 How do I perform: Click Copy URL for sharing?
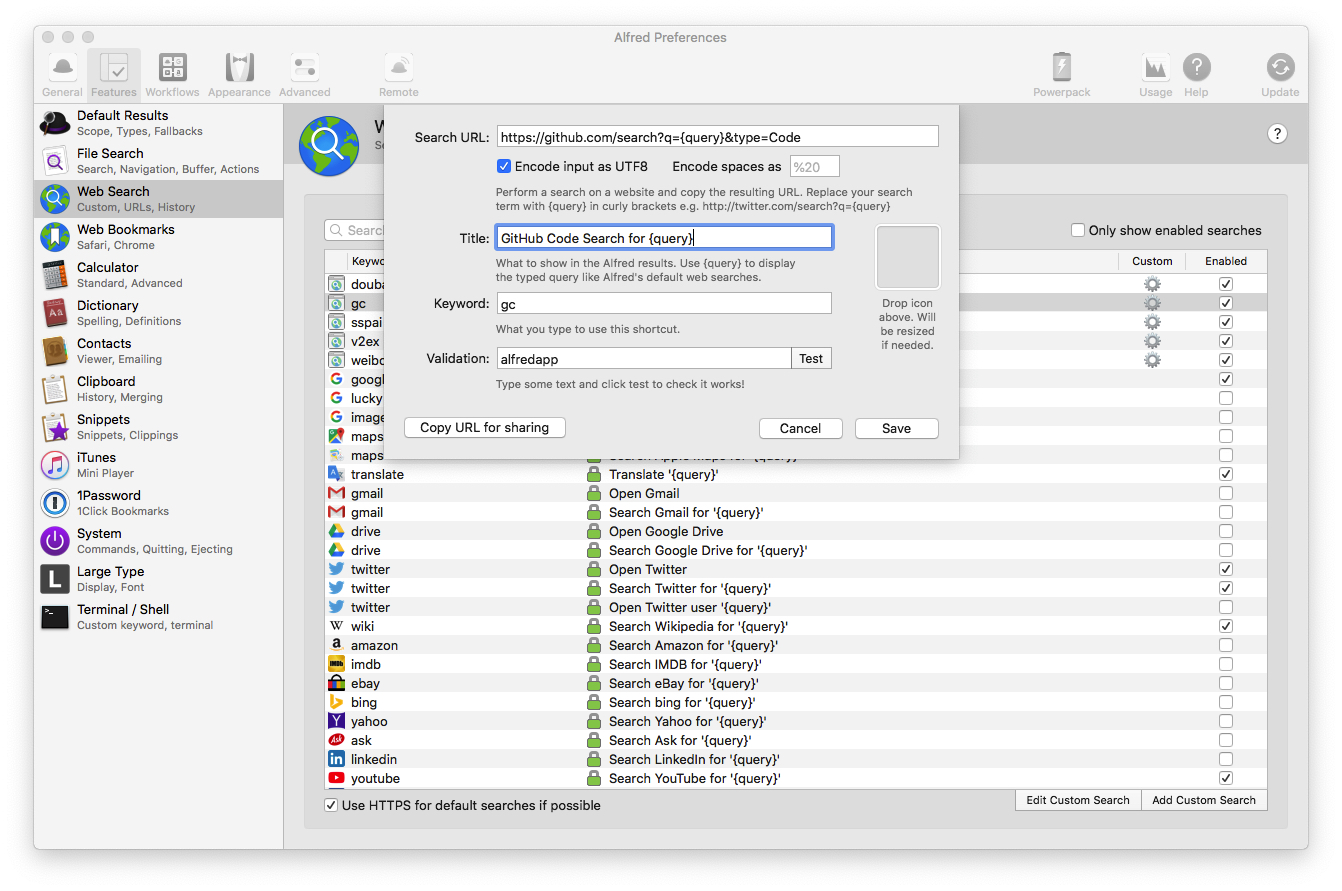point(484,427)
